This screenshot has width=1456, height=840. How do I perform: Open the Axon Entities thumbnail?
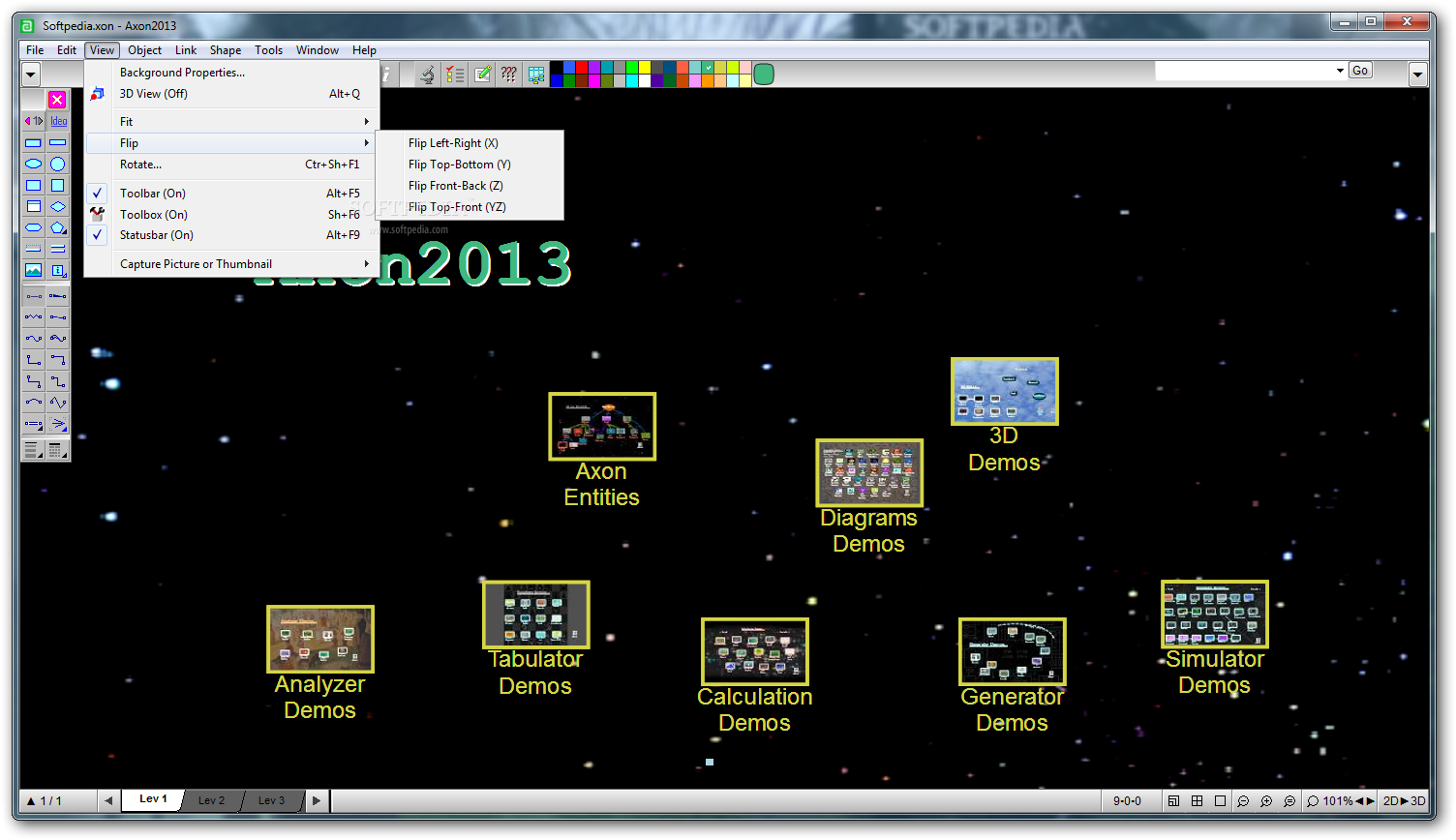click(x=602, y=426)
